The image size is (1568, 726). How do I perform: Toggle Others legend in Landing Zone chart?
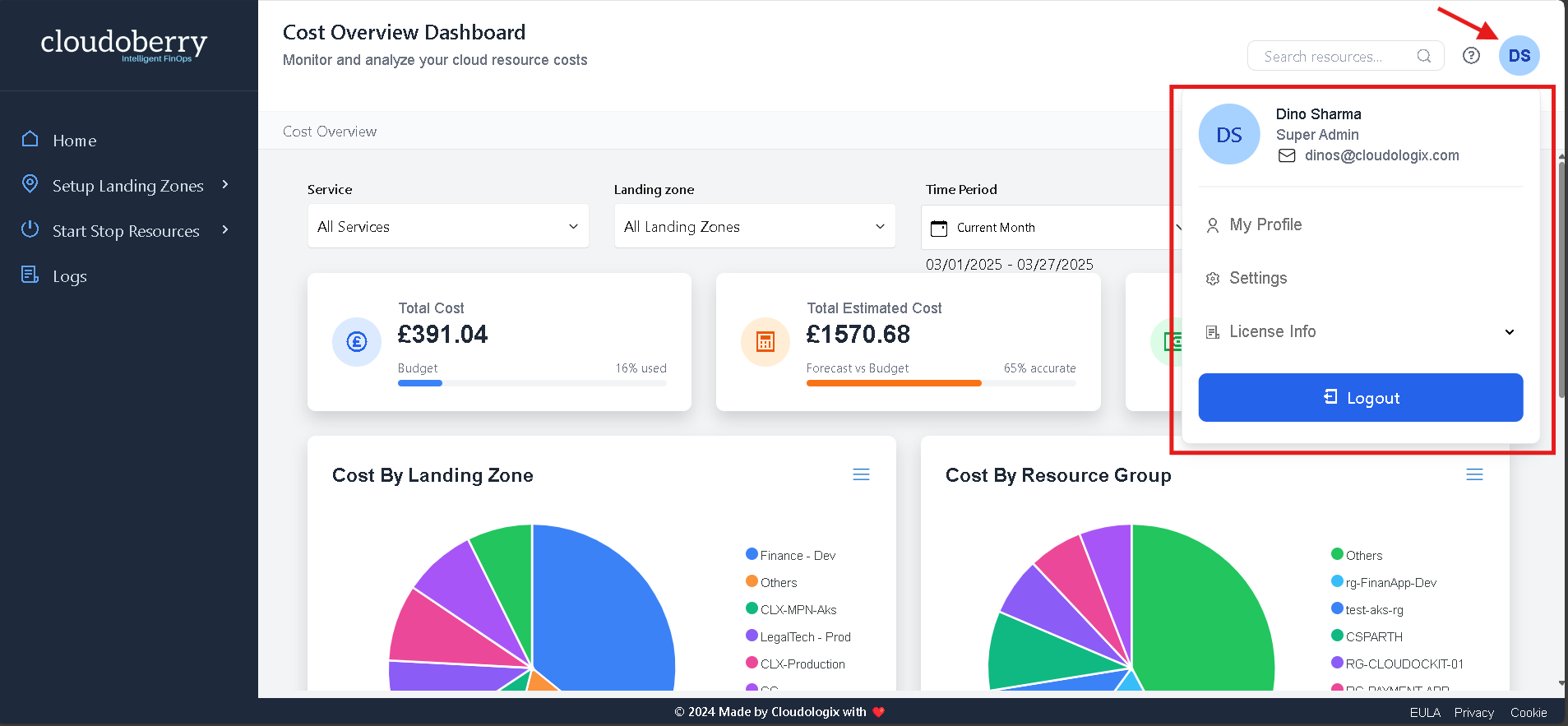coord(771,582)
